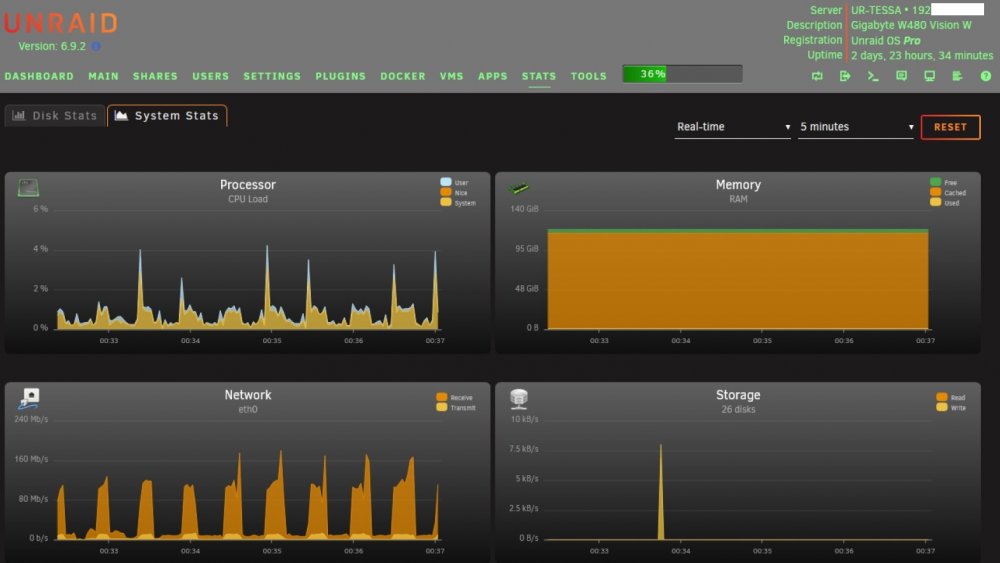This screenshot has height=563, width=1000.
Task: Open the web Terminal icon
Action: pos(873,76)
